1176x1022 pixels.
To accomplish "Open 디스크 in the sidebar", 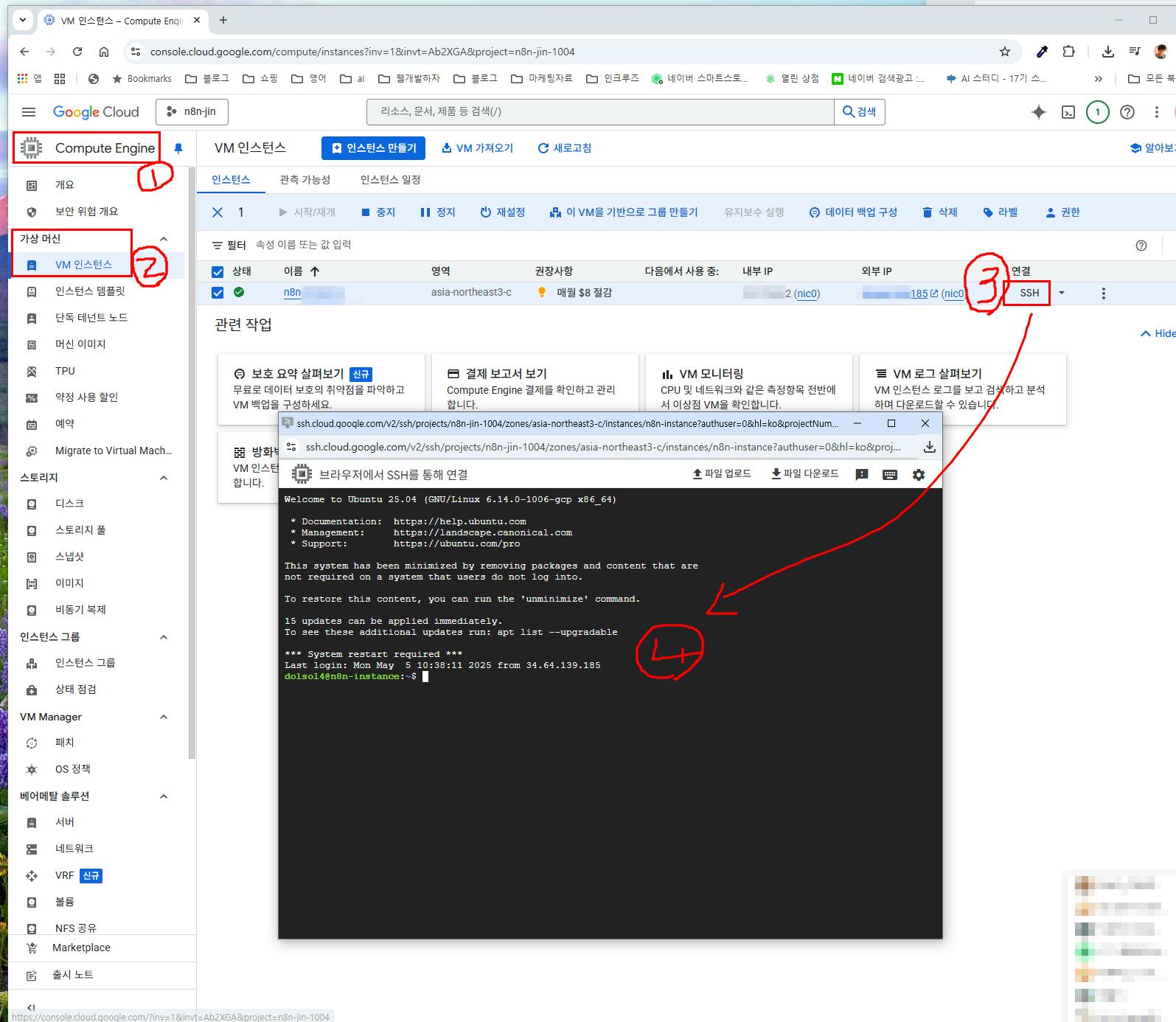I will click(69, 504).
